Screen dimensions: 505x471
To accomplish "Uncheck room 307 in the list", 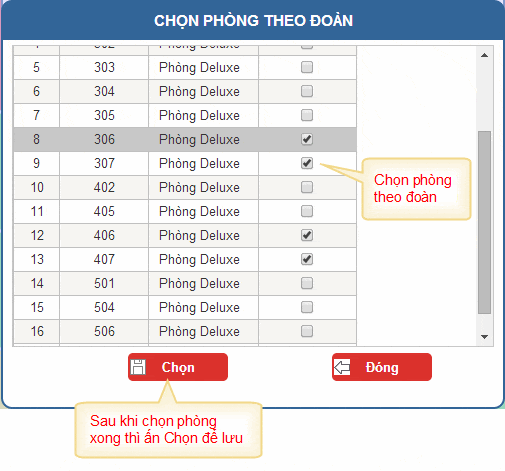I will [307, 163].
